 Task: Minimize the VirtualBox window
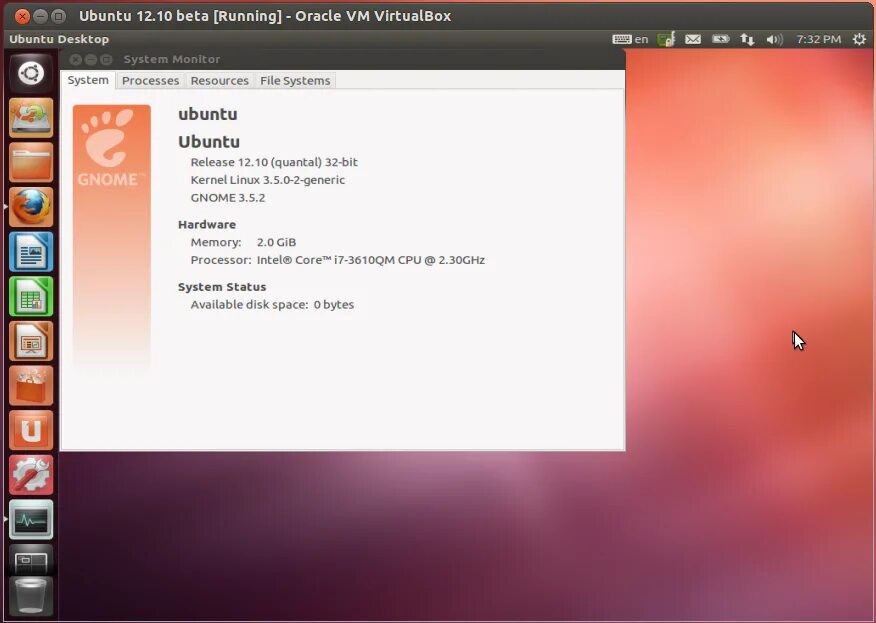tap(40, 16)
